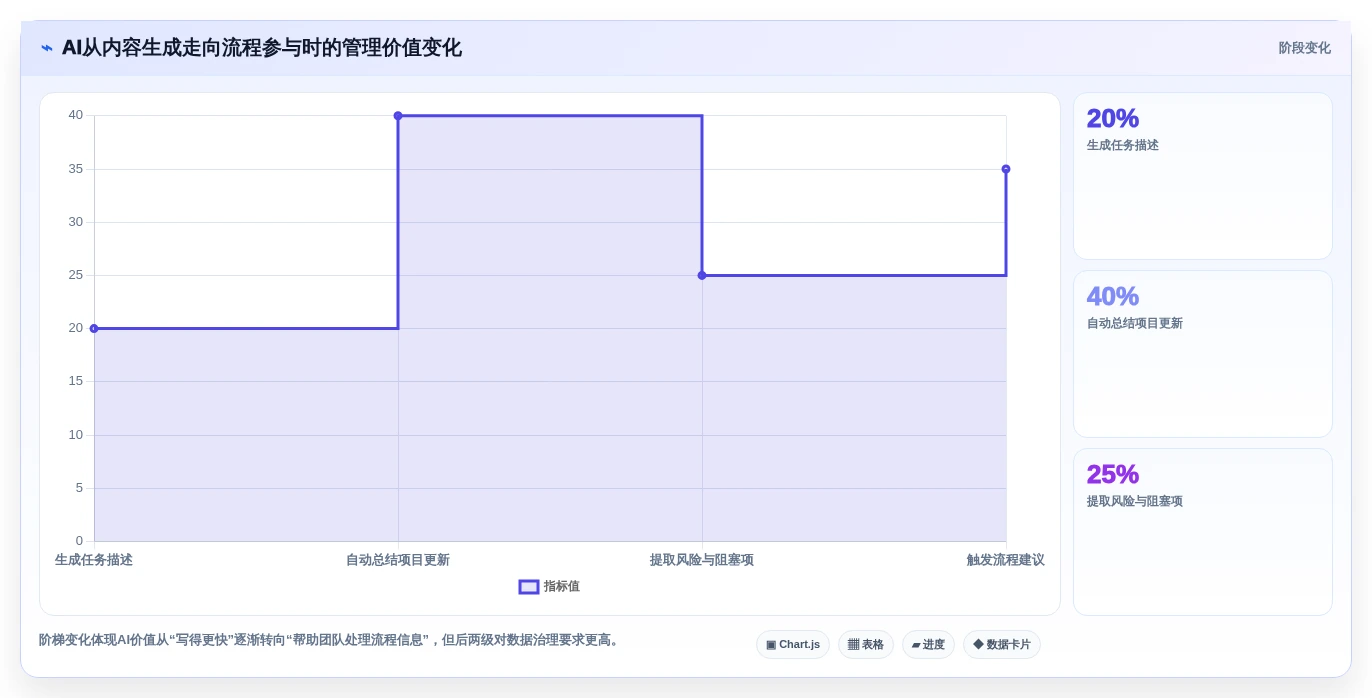
Task: Click the 20% figure in first card
Action: 1113,118
